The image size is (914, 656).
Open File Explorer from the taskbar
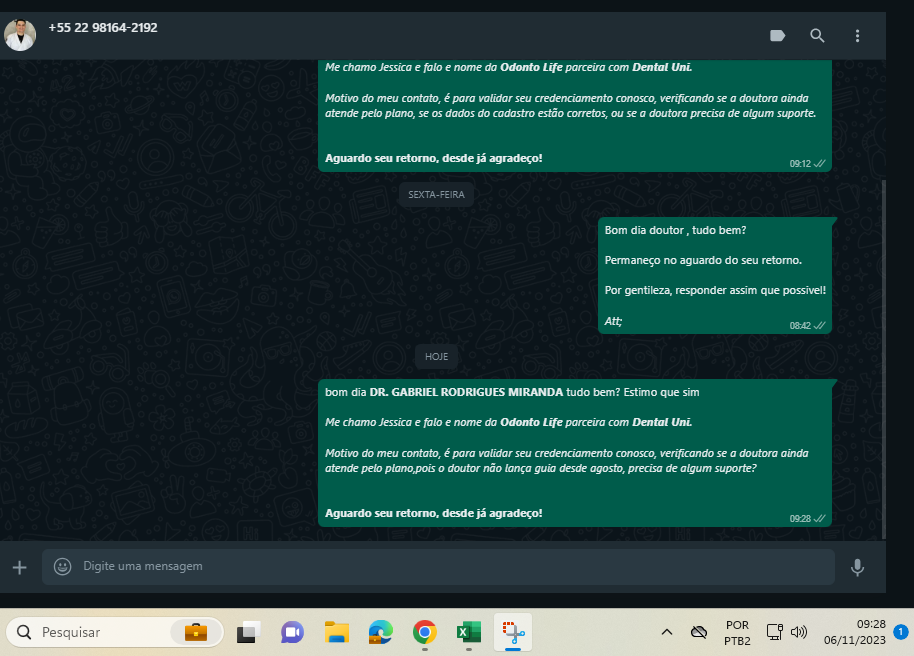(337, 632)
